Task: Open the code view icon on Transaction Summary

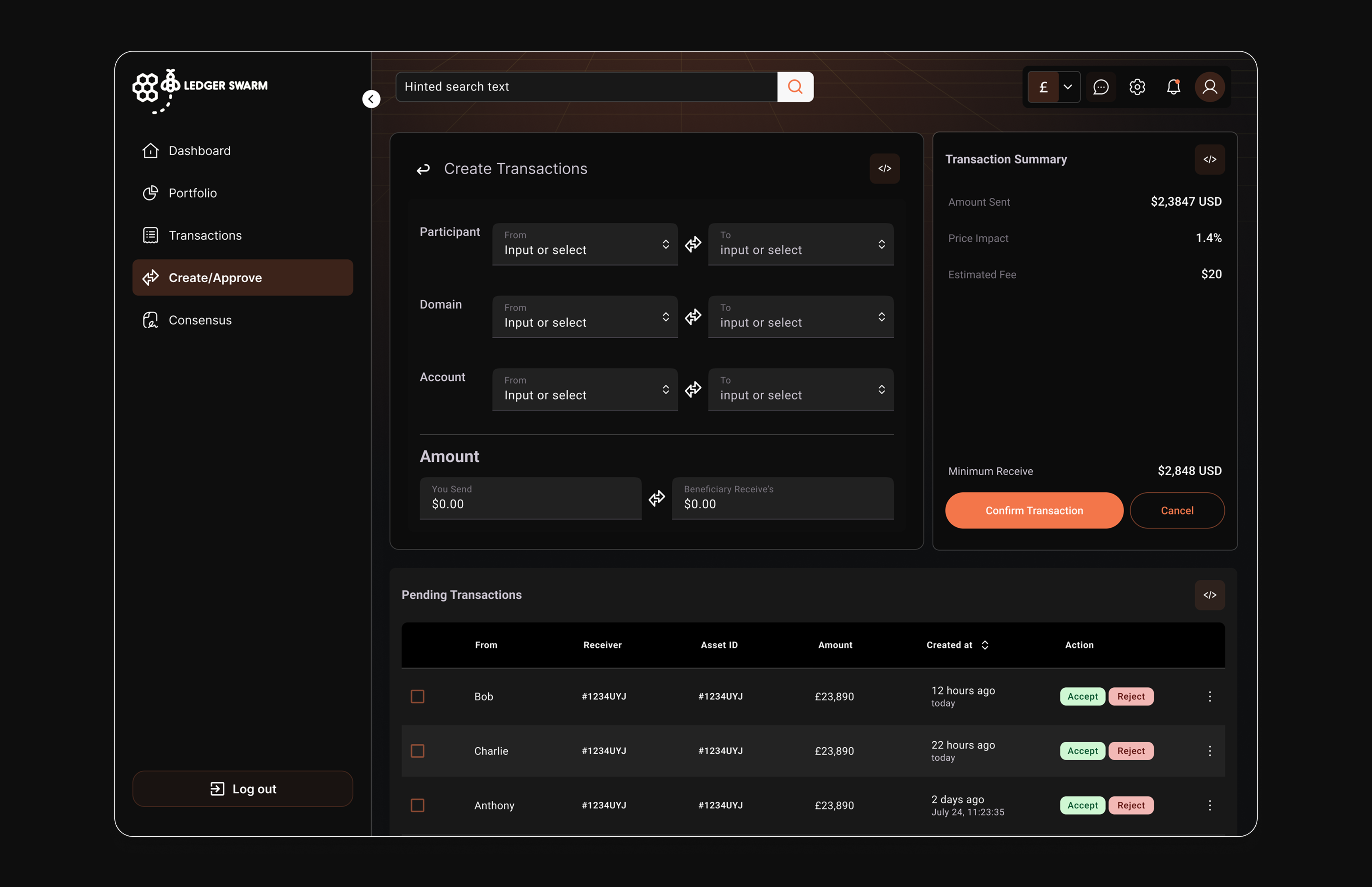Action: tap(1210, 160)
